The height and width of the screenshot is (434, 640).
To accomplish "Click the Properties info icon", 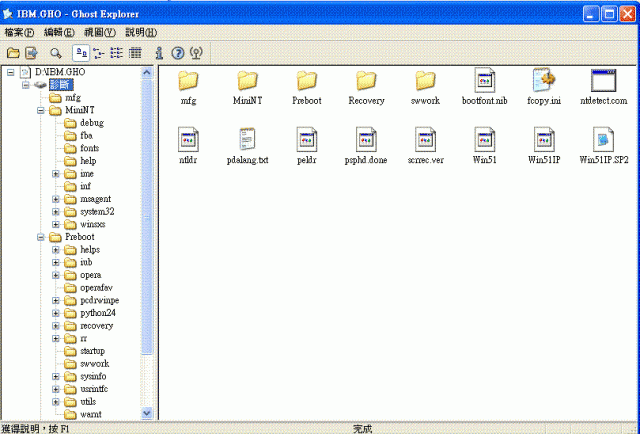I will pyautogui.click(x=159, y=53).
